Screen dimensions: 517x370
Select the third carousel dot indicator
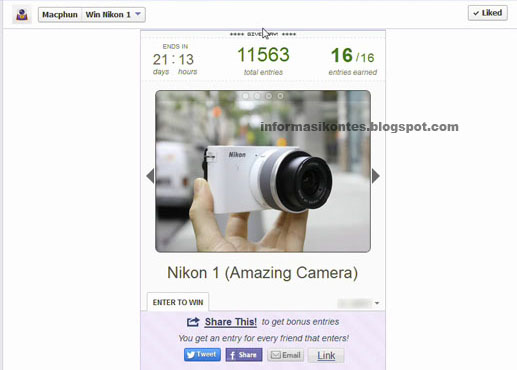coord(269,96)
